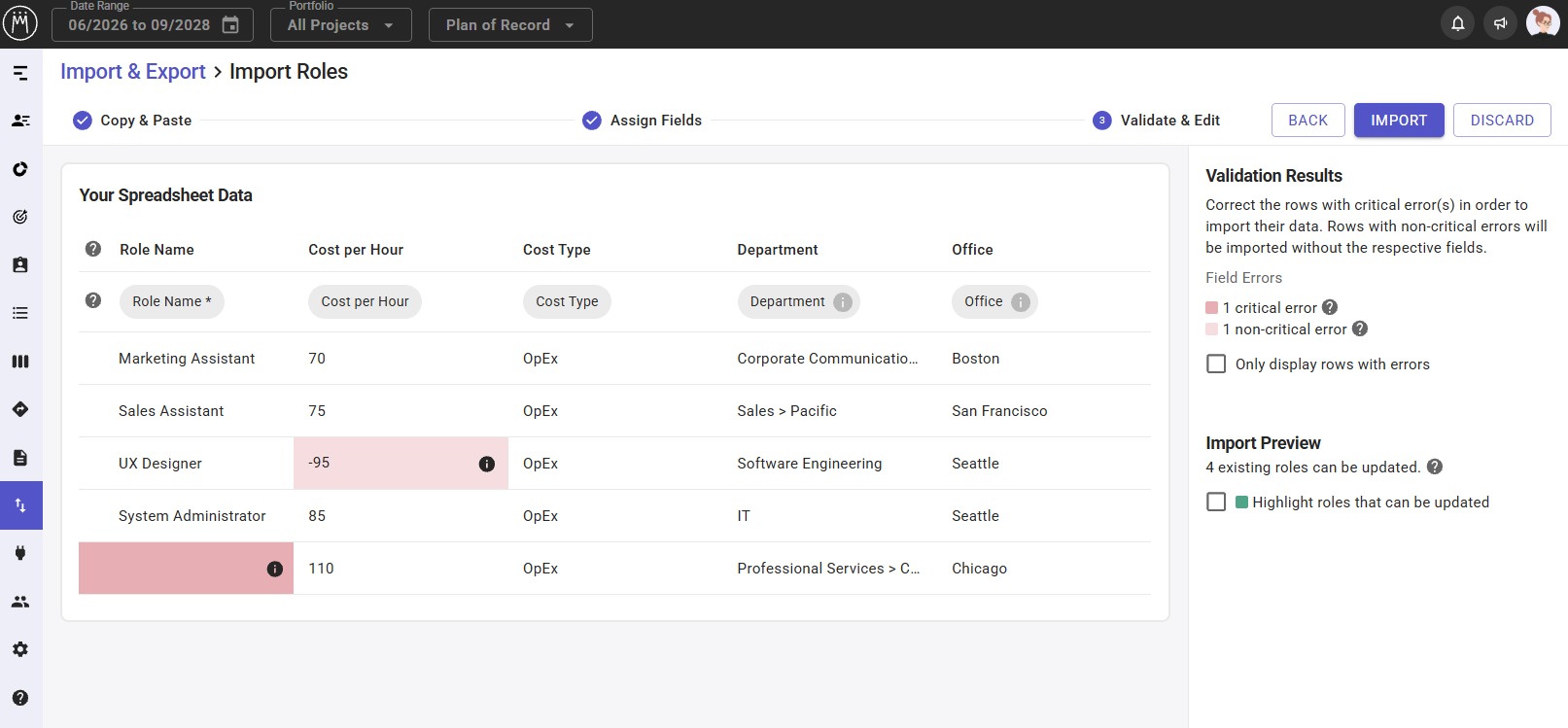Open the notifications bell icon

[1457, 23]
